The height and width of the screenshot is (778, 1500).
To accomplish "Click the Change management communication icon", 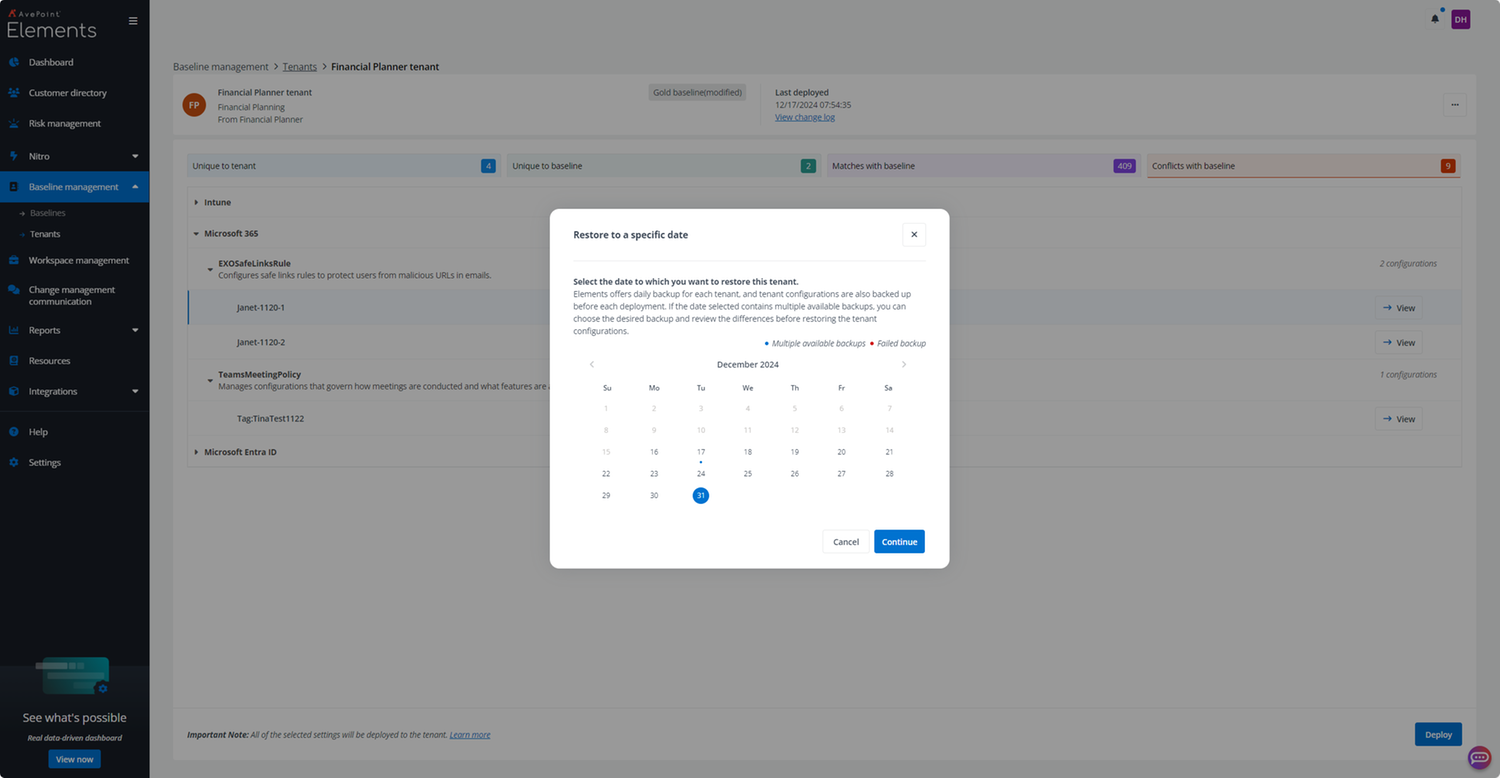I will pos(14,290).
